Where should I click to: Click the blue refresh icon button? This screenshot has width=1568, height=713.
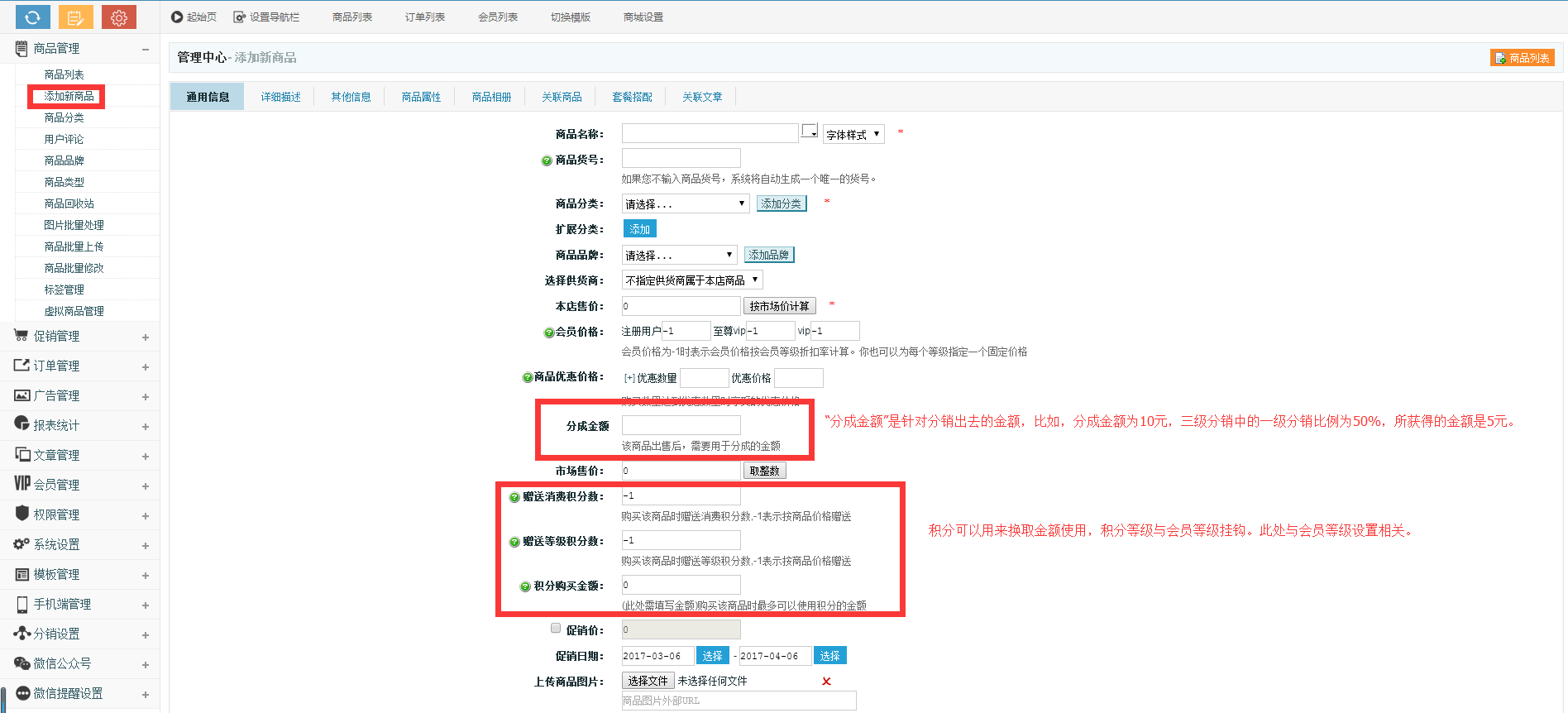(33, 17)
